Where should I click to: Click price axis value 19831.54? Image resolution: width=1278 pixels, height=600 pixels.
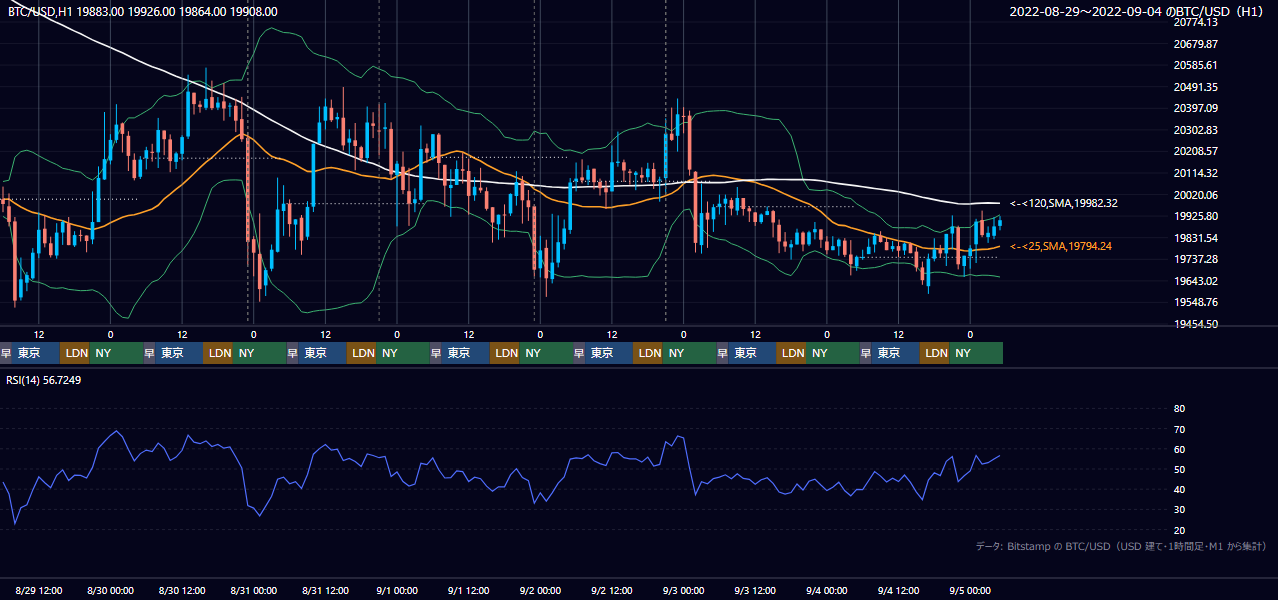pos(1195,238)
